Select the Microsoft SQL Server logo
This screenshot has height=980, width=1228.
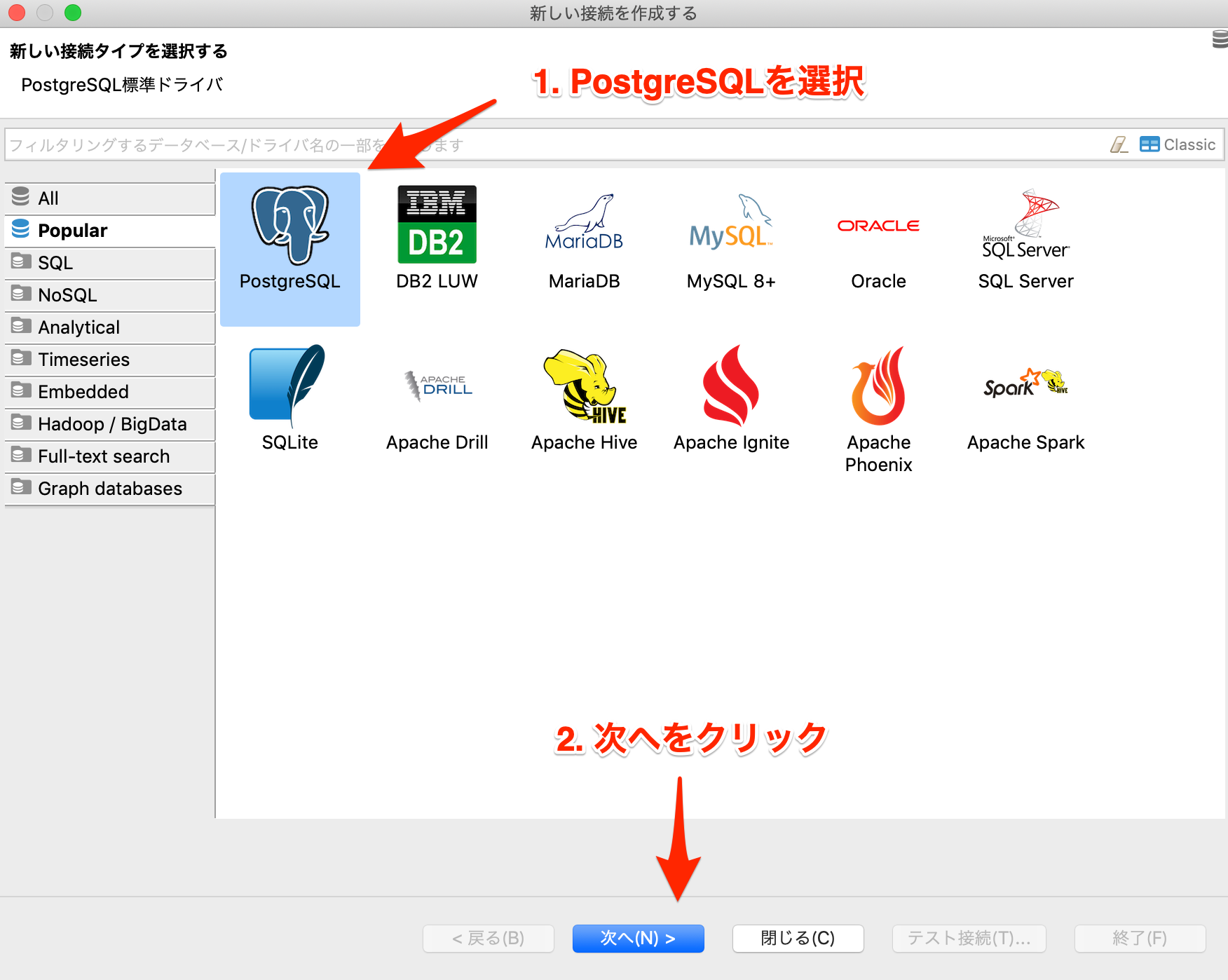[1026, 224]
